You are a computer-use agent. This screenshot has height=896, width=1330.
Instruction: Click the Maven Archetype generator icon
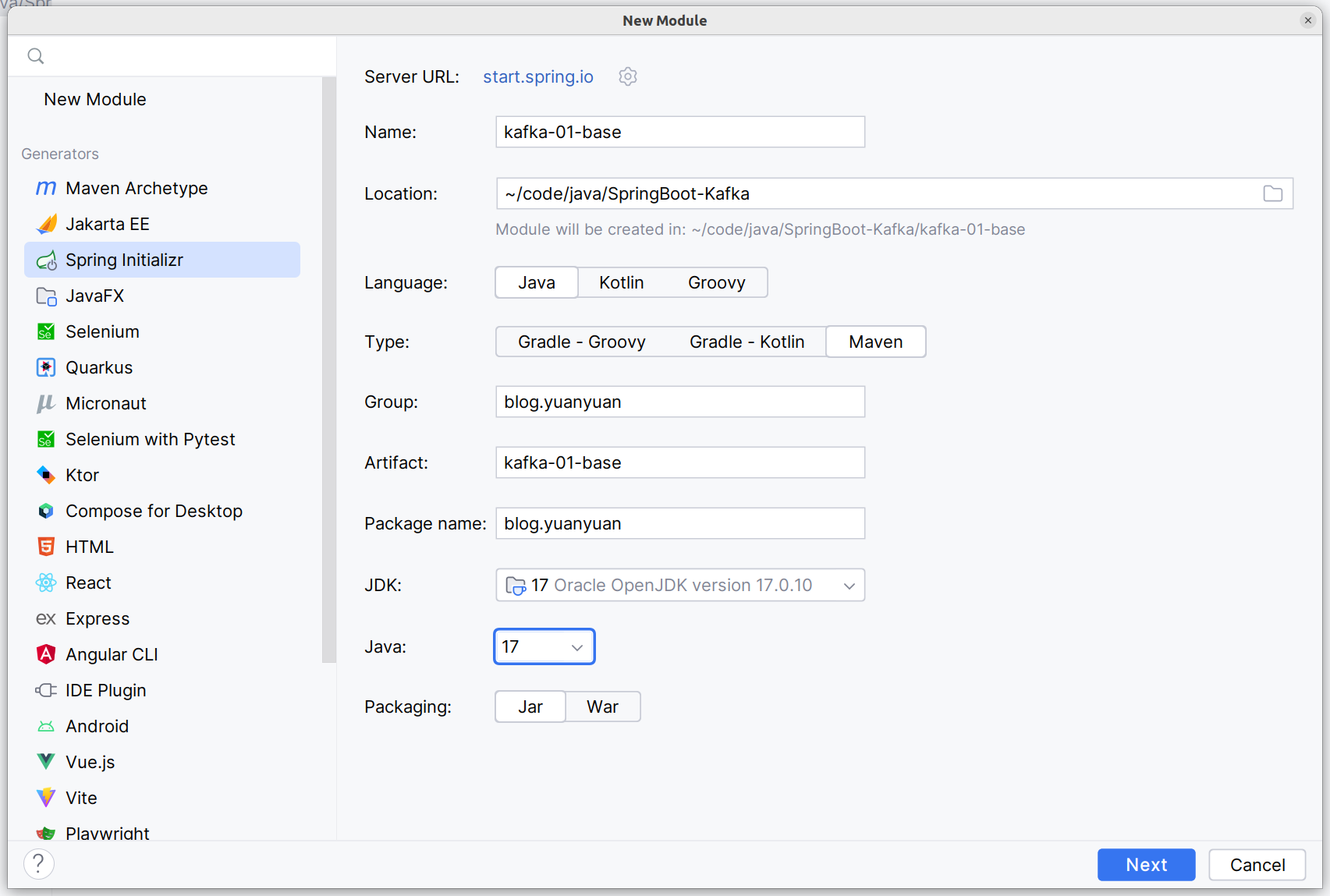click(46, 189)
